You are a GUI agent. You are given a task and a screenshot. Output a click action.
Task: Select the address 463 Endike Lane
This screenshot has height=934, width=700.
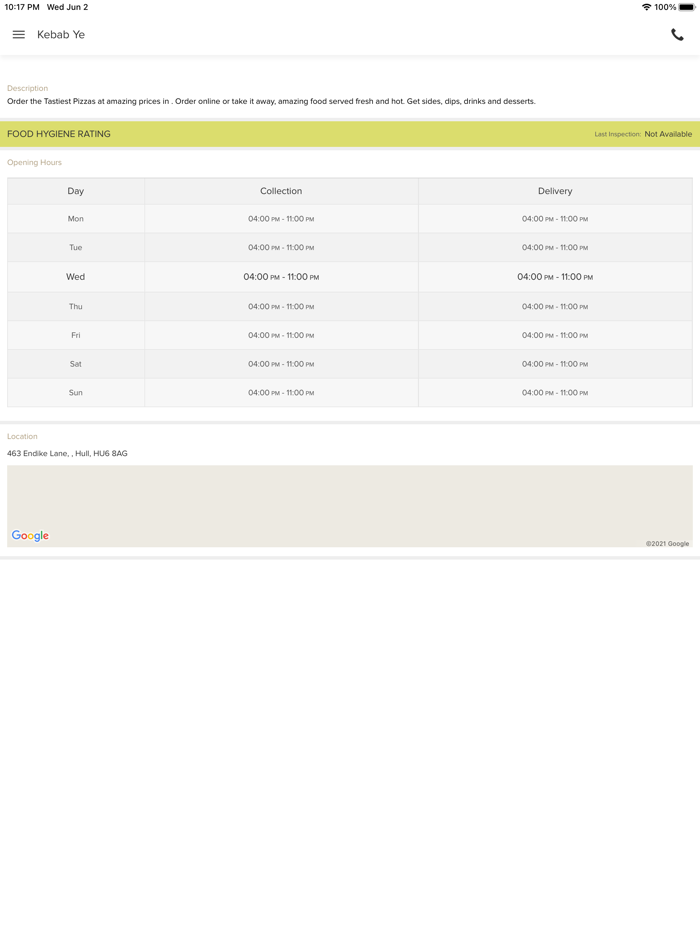[67, 453]
